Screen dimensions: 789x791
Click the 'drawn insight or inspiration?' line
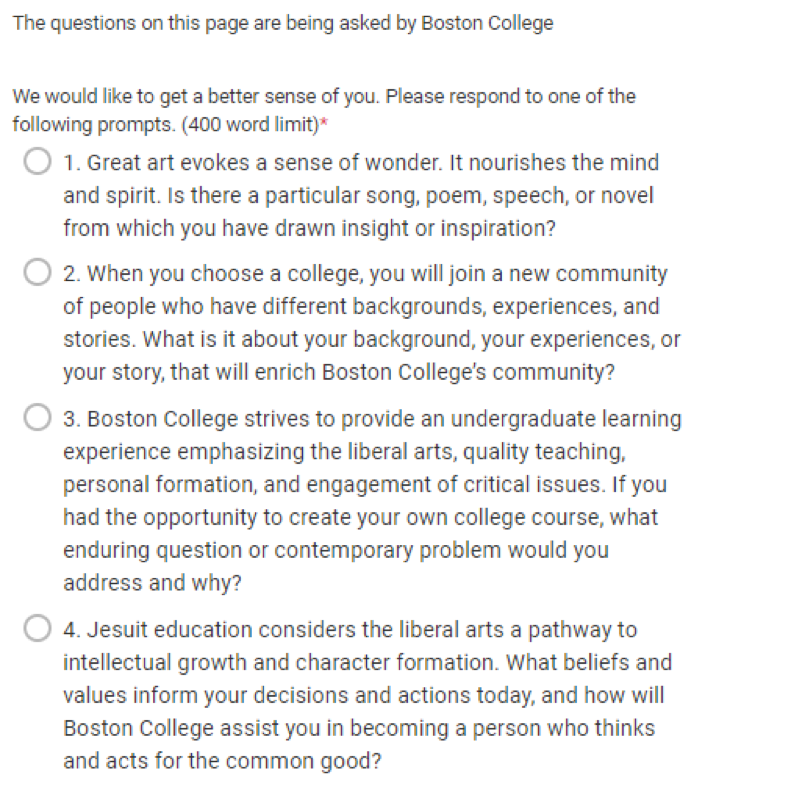(x=309, y=229)
